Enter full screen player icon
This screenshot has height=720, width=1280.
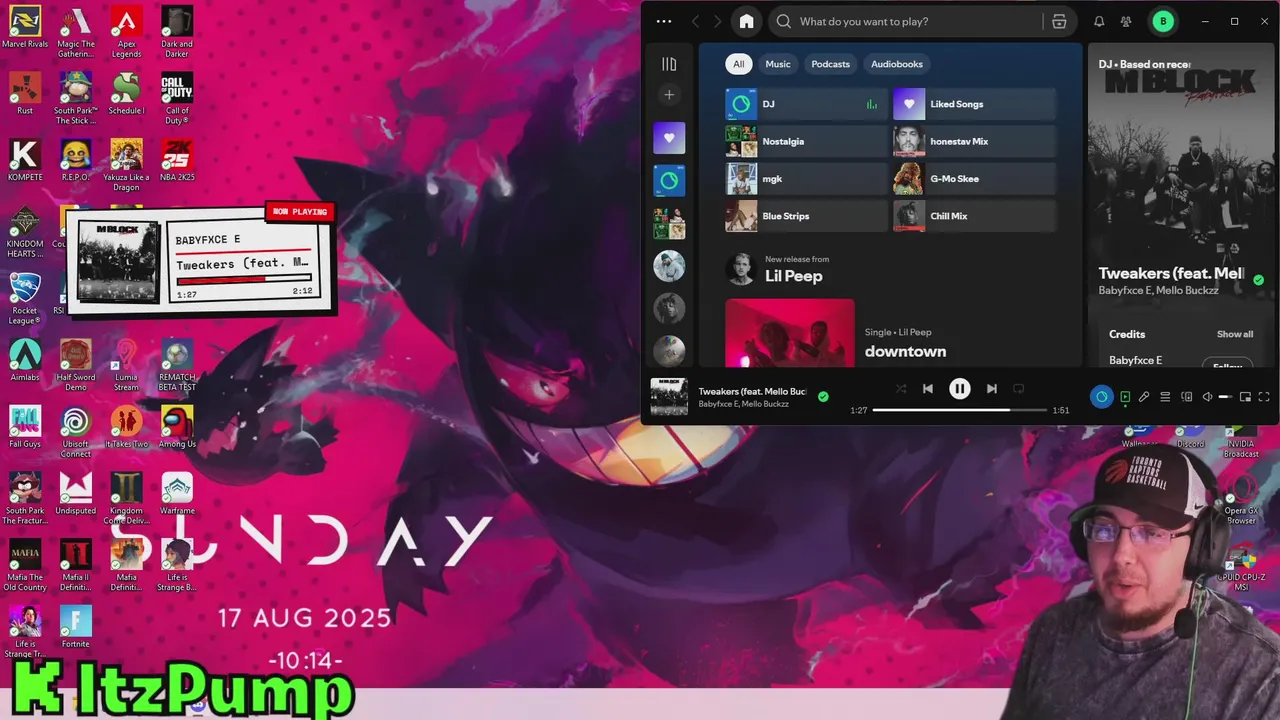(1264, 397)
